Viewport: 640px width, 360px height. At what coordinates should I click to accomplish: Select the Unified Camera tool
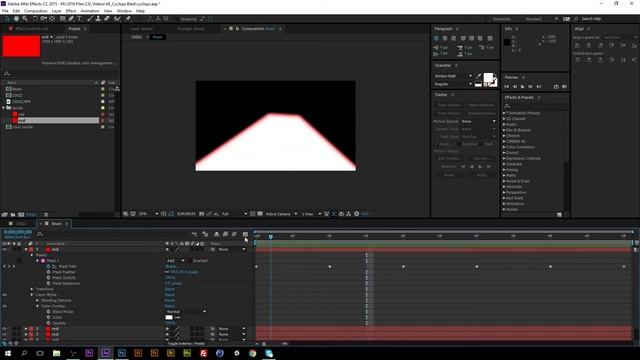(x=43, y=19)
